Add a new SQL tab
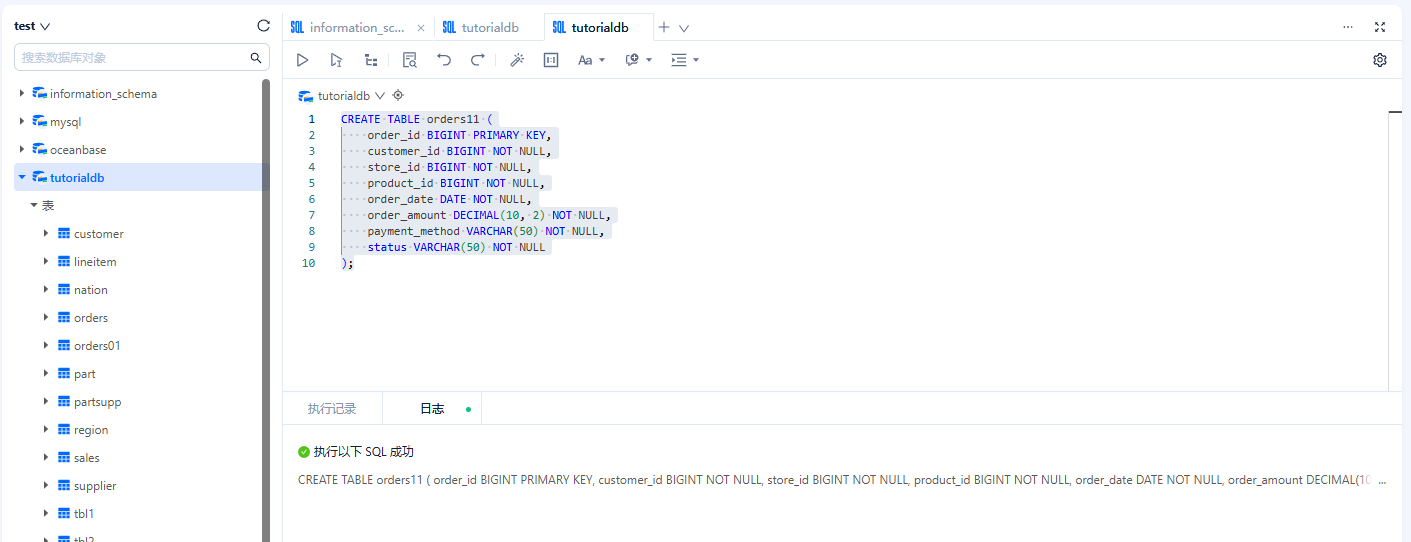This screenshot has height=542, width=1411. [x=664, y=27]
